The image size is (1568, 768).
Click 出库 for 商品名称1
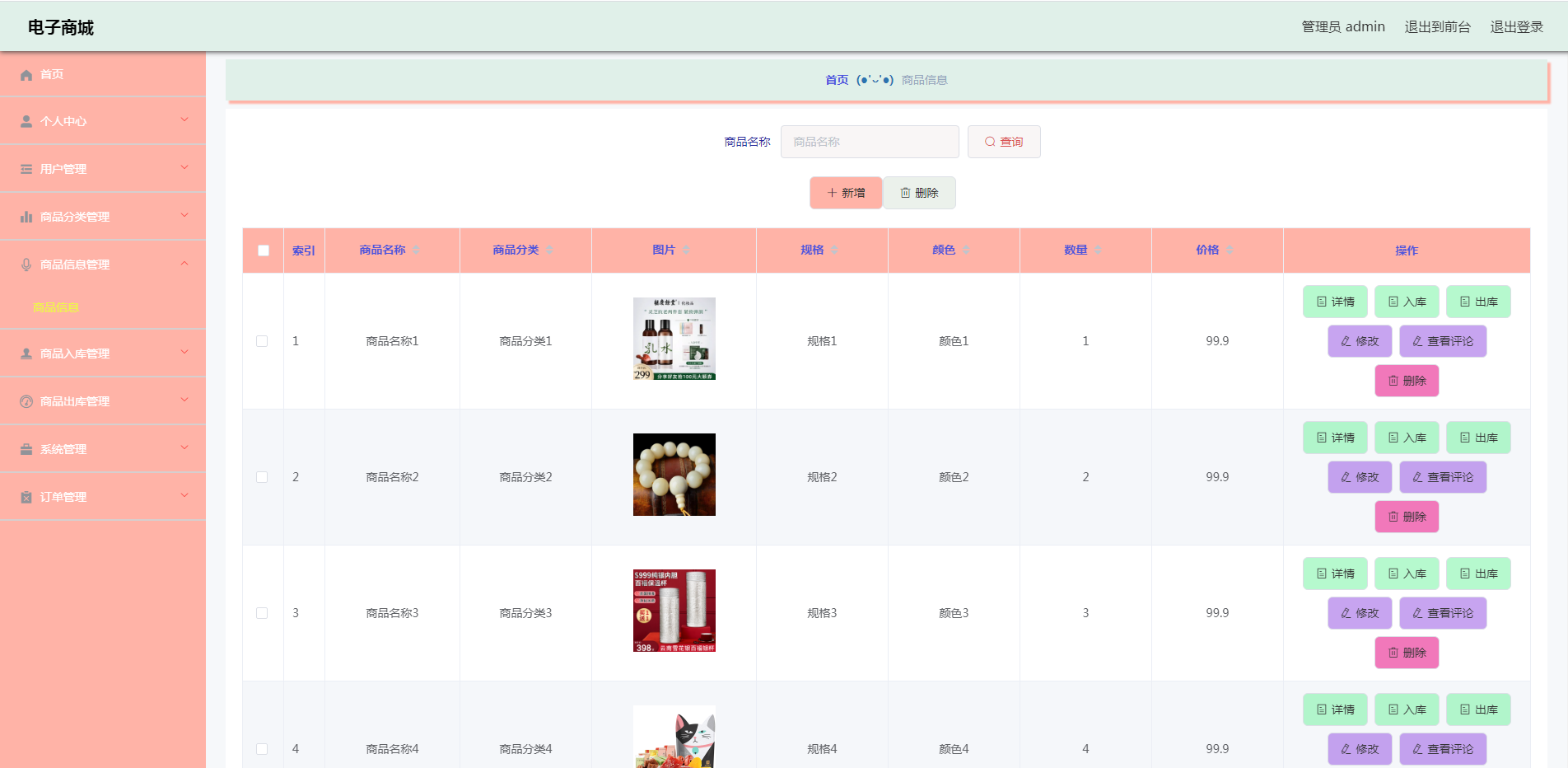point(1478,302)
